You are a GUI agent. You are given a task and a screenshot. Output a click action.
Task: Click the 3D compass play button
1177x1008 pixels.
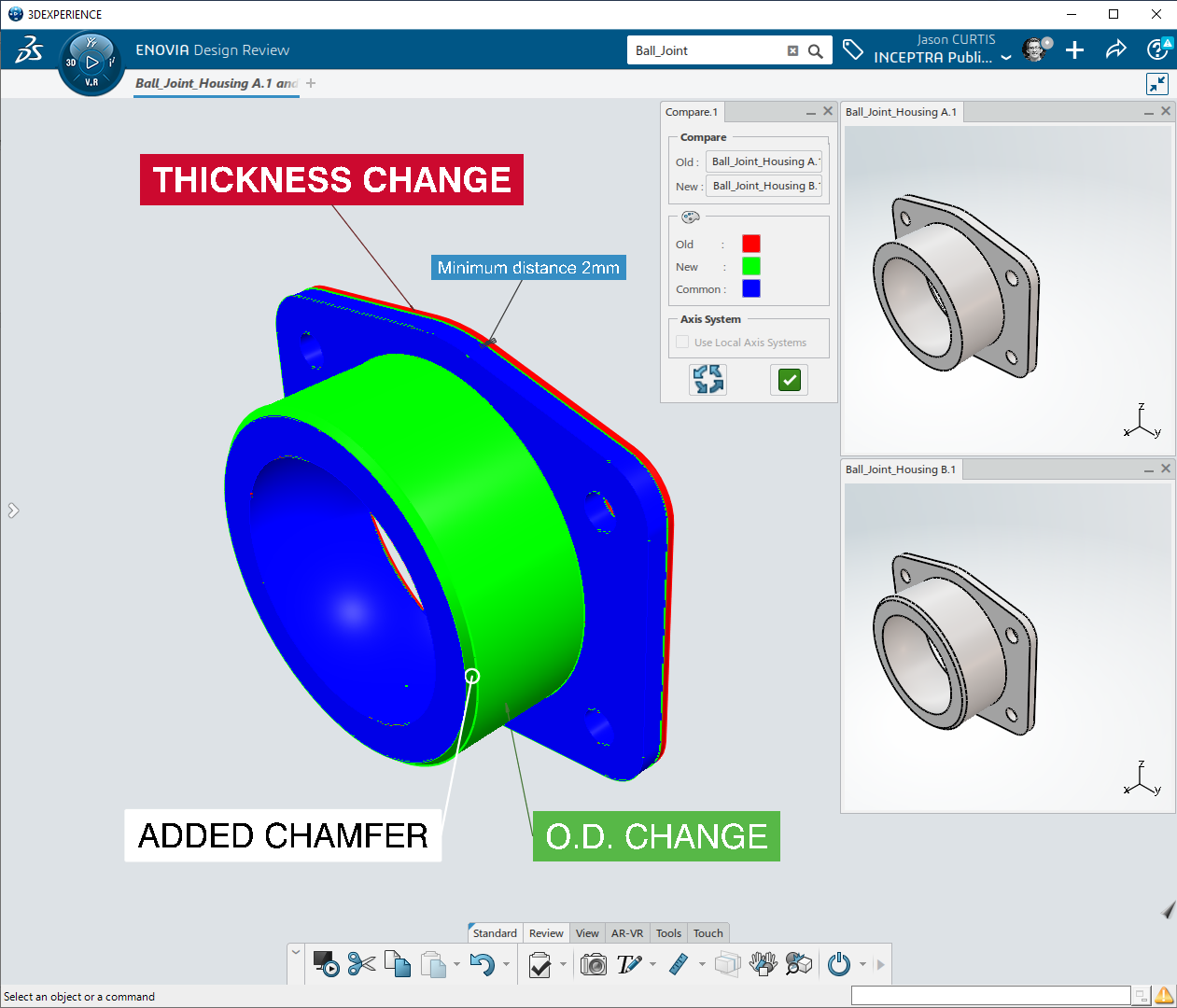click(91, 63)
